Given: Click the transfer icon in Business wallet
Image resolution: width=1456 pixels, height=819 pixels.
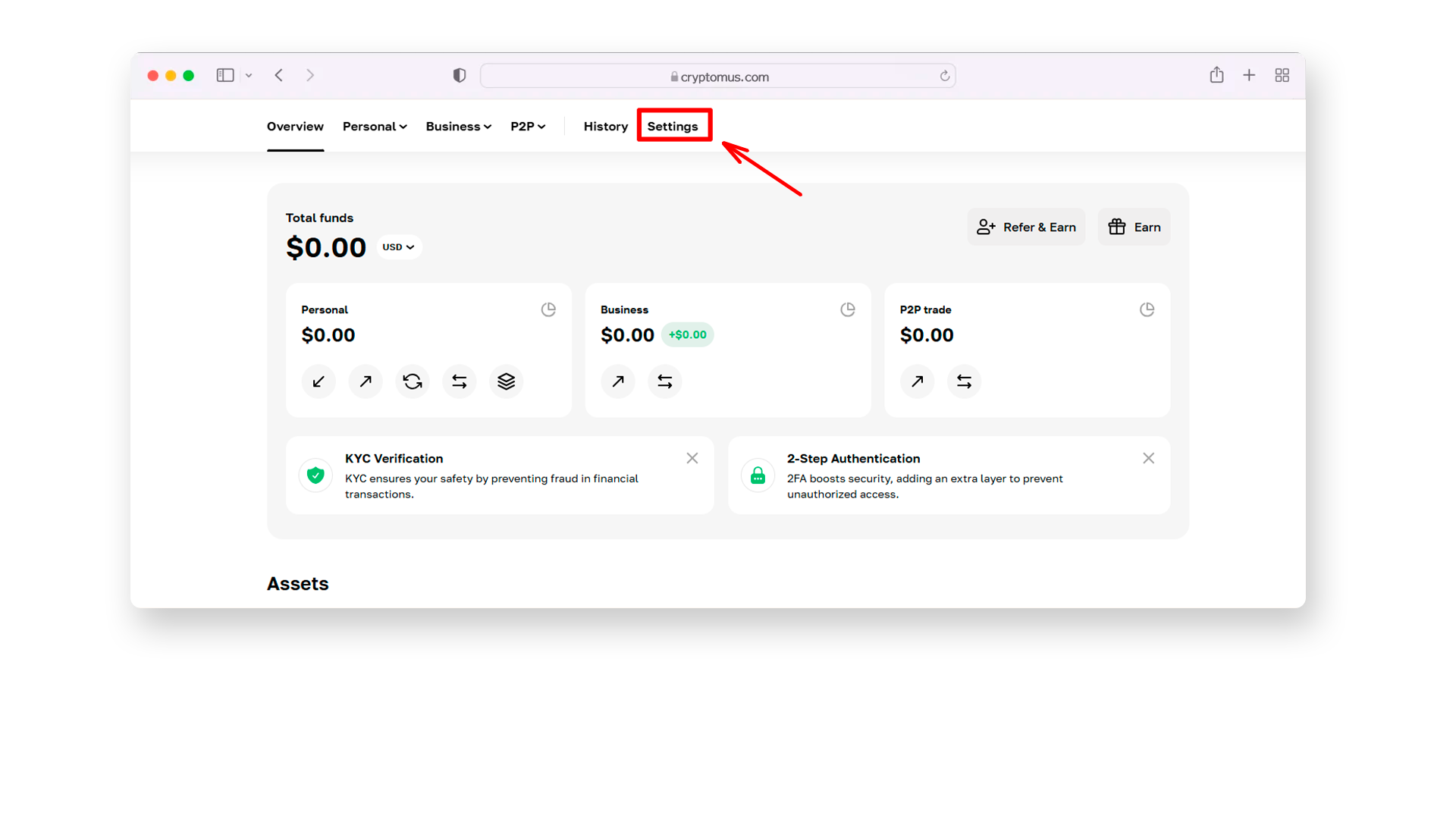Looking at the screenshot, I should 664,381.
